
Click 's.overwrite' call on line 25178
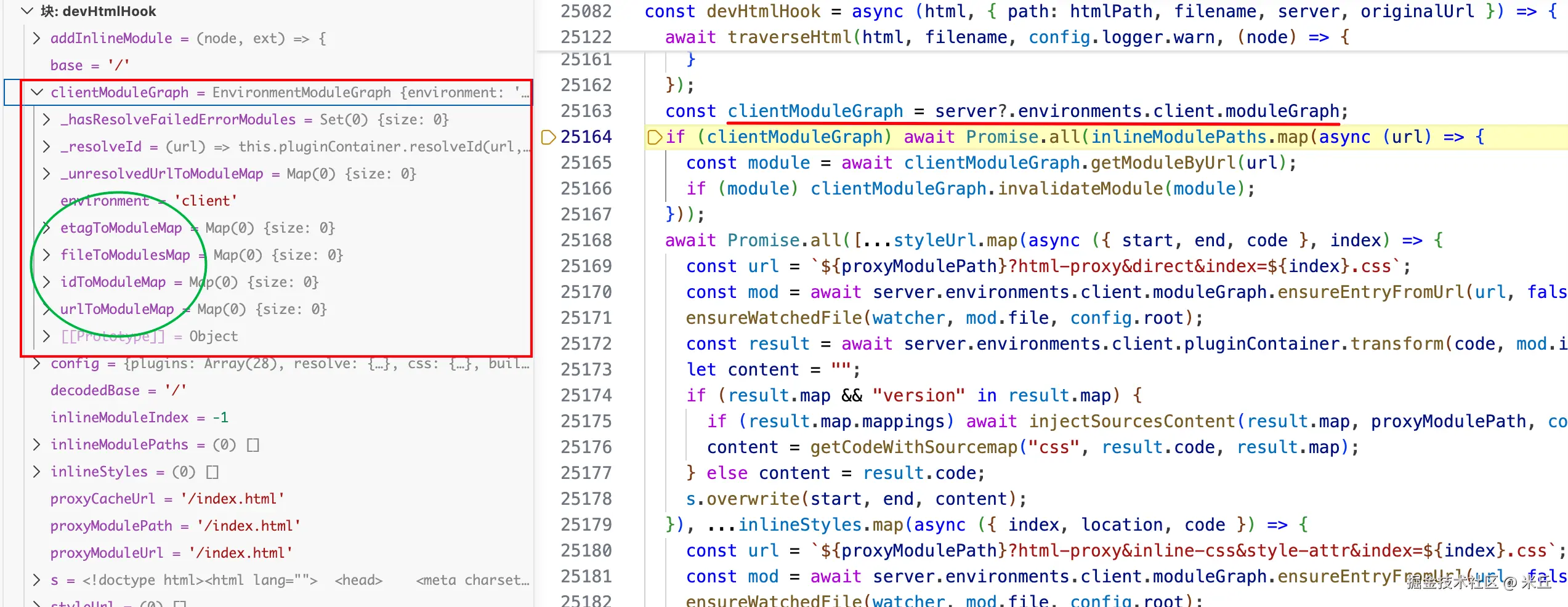tap(743, 499)
